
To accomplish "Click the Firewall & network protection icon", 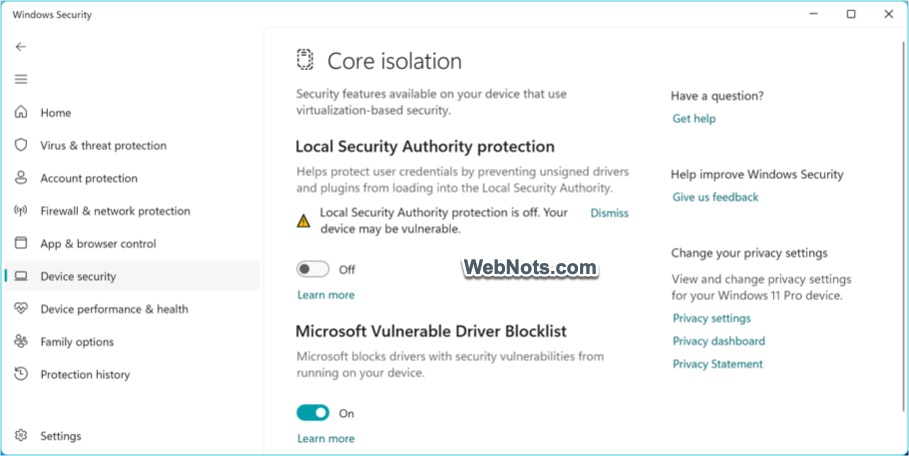I will point(21,211).
